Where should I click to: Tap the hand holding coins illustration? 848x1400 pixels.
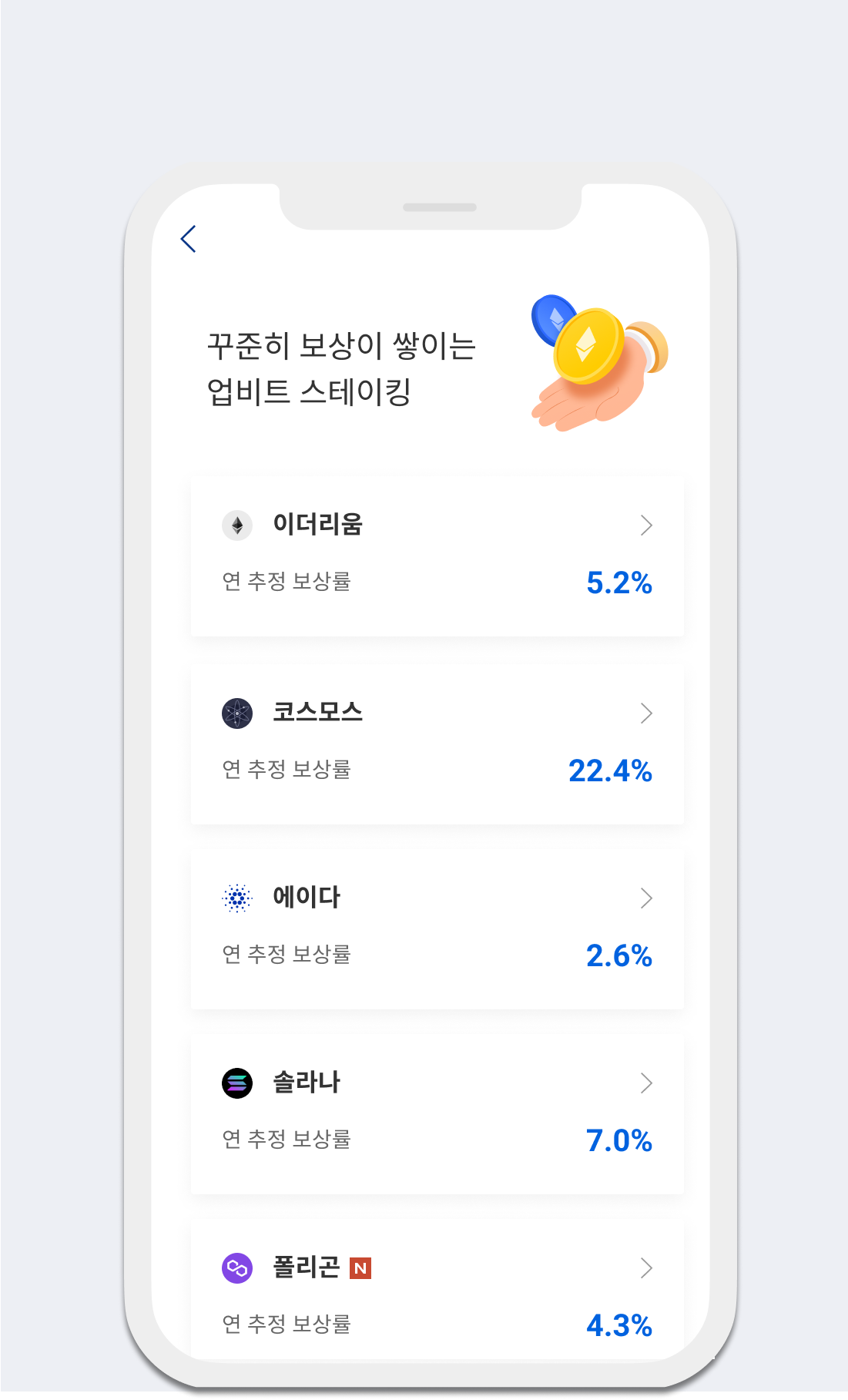pos(598,363)
